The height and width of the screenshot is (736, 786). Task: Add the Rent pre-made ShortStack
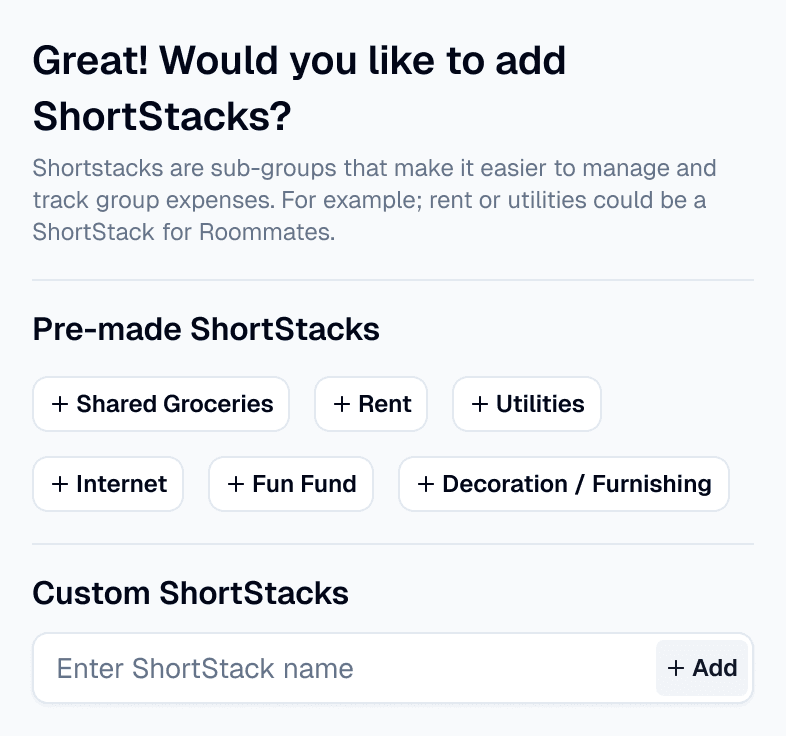click(372, 404)
